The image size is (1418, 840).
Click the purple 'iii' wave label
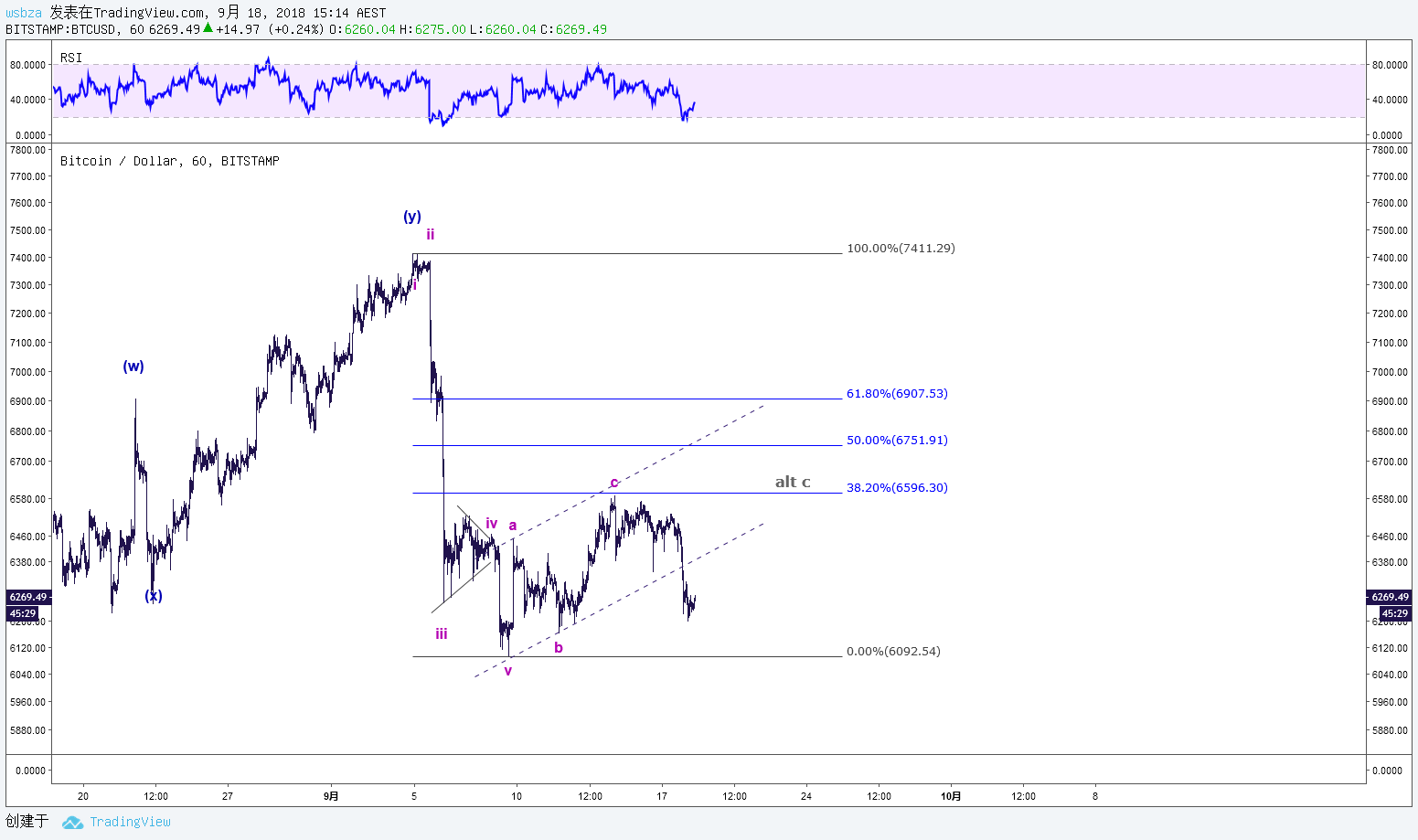(x=442, y=634)
